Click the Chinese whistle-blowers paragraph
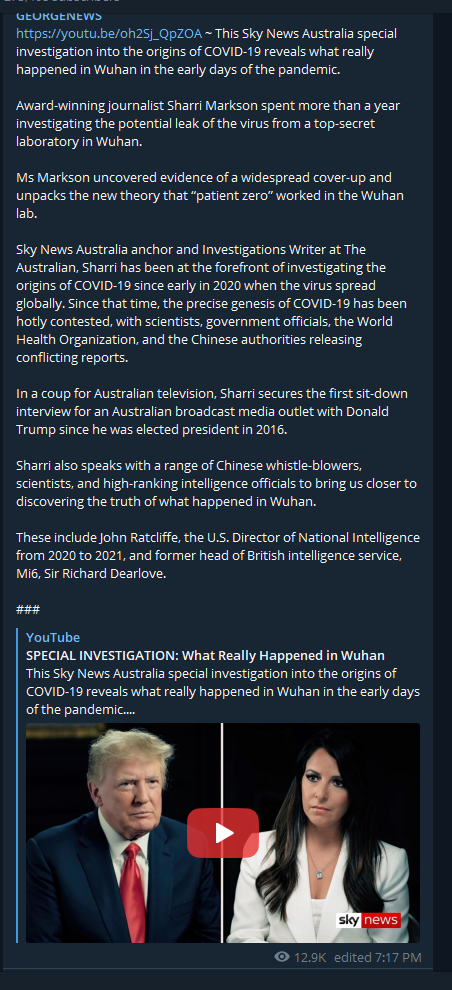The height and width of the screenshot is (990, 452). coord(216,483)
